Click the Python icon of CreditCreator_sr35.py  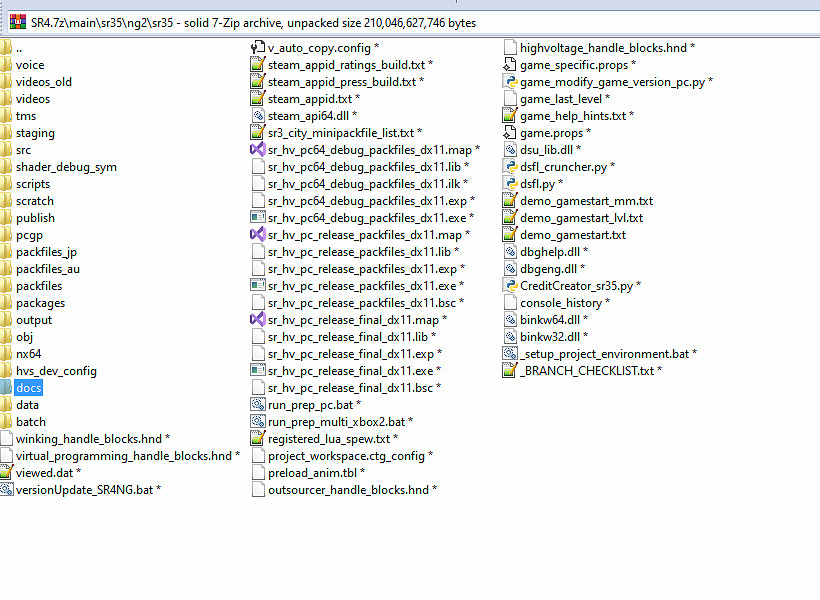pyautogui.click(x=510, y=286)
